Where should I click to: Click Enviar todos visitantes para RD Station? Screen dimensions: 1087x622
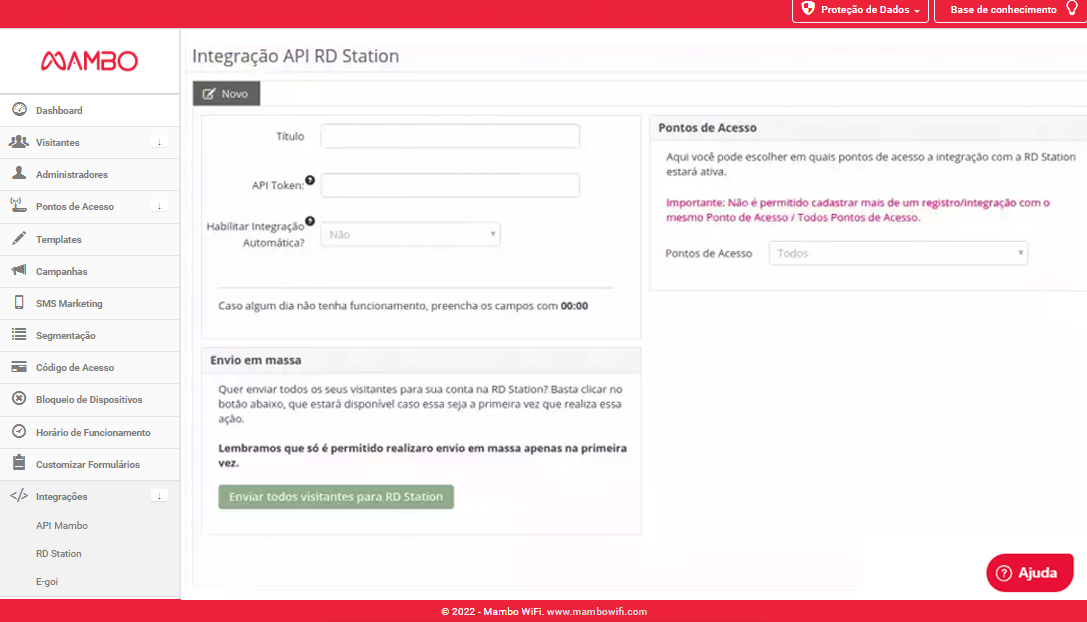click(x=336, y=496)
